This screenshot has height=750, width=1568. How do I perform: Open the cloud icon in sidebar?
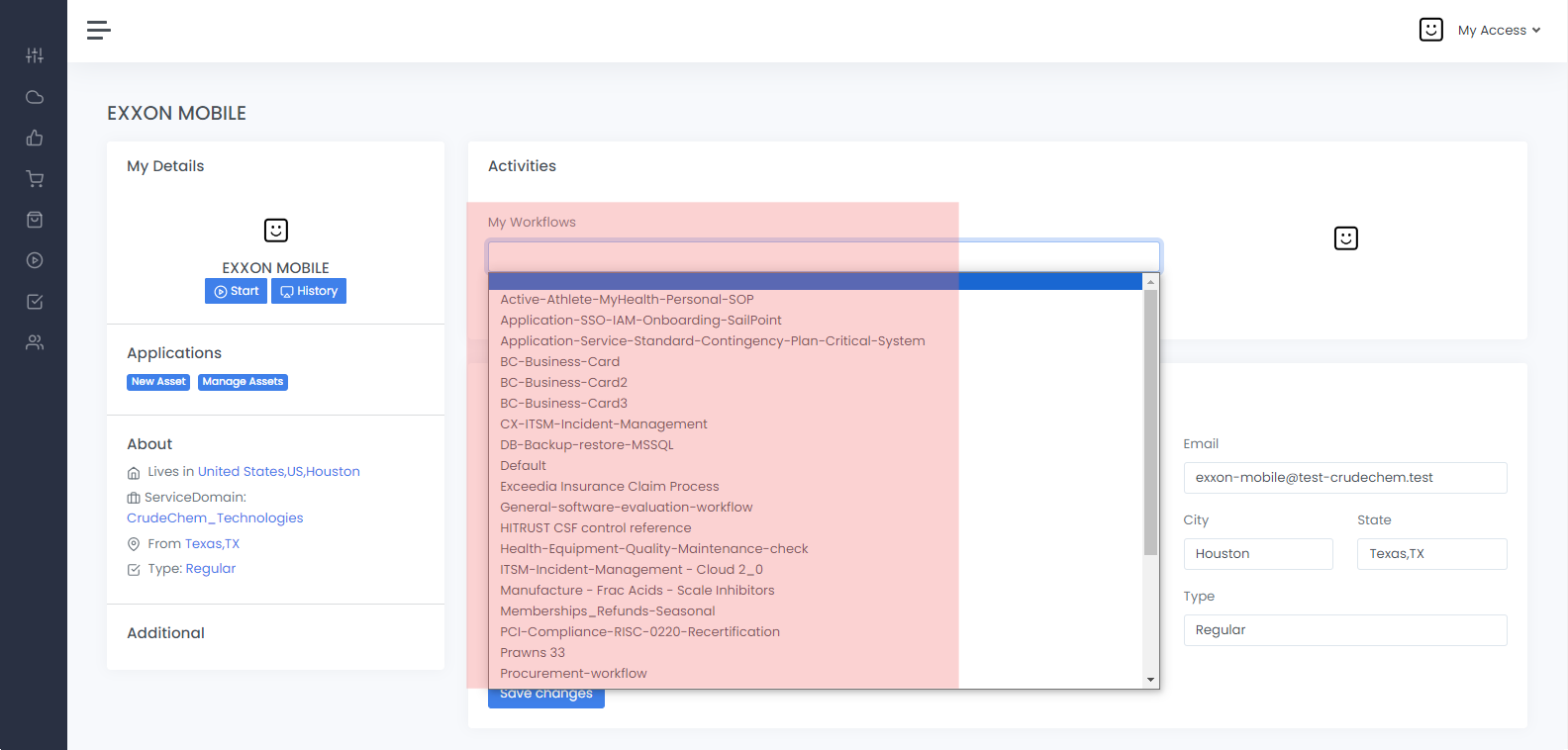pos(35,97)
